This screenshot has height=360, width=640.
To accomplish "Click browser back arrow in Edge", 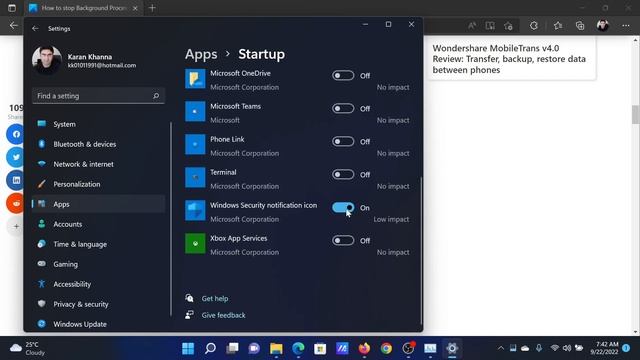I will click(x=13, y=25).
